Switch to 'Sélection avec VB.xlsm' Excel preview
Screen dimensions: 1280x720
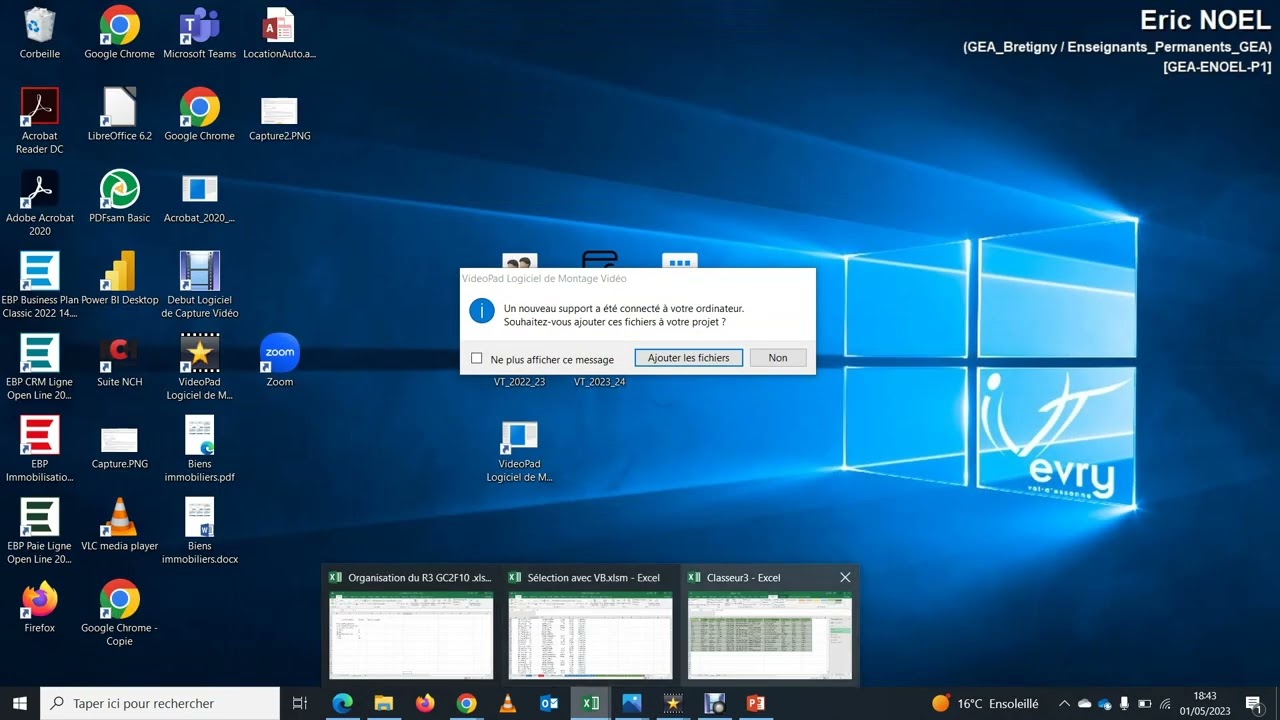(x=590, y=626)
